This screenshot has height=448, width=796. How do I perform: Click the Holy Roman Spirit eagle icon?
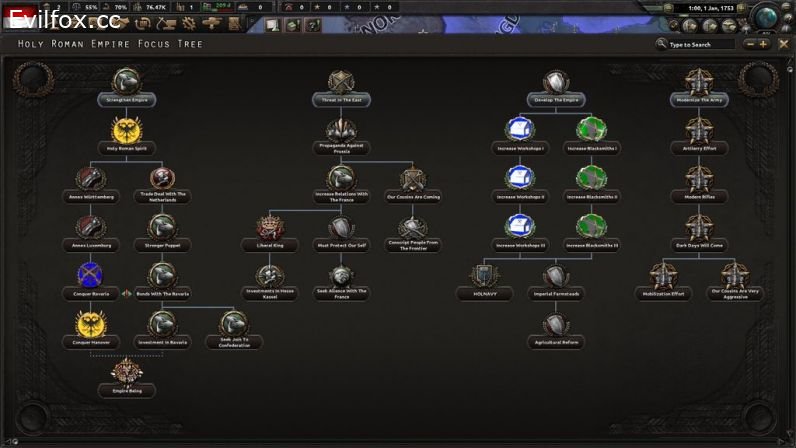pyautogui.click(x=127, y=130)
